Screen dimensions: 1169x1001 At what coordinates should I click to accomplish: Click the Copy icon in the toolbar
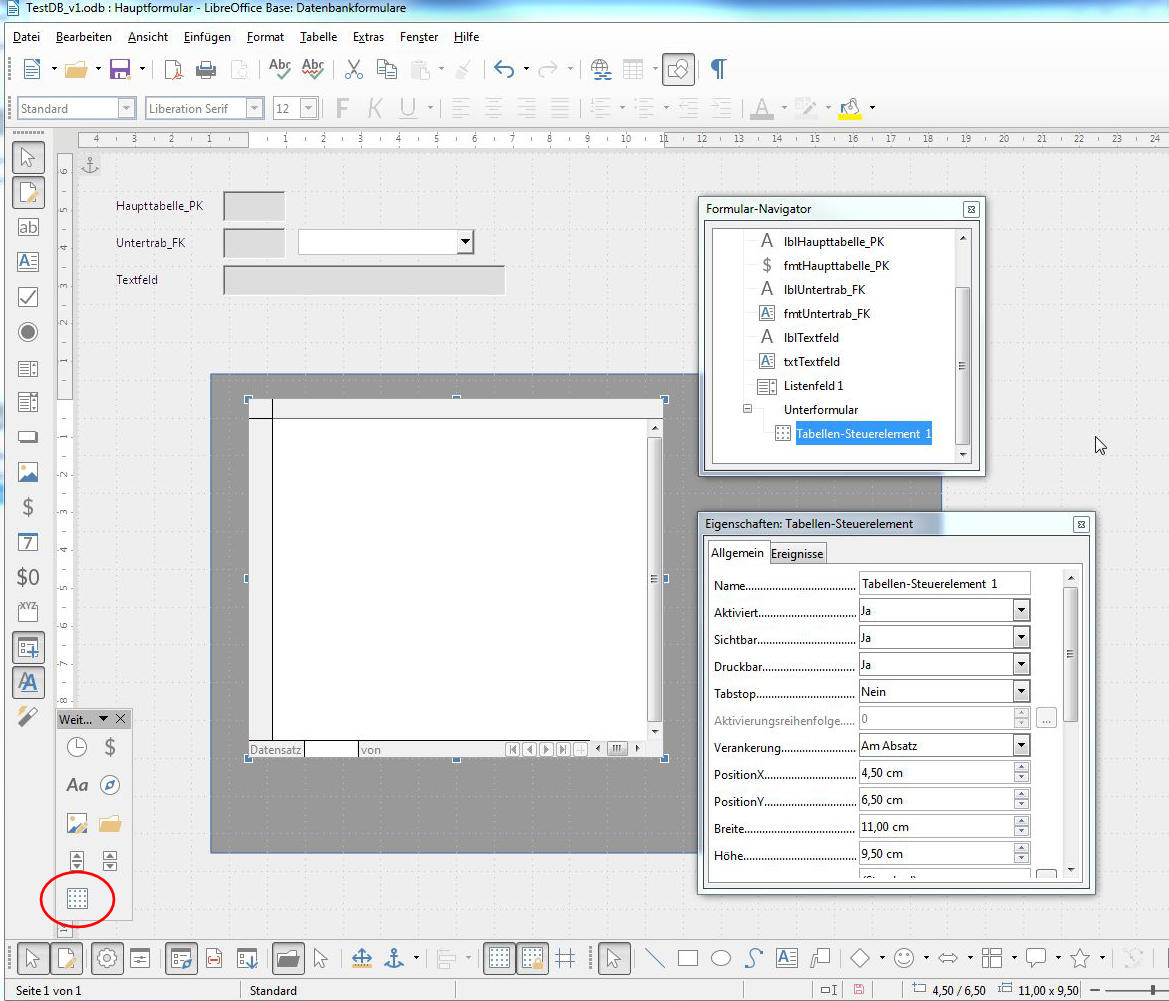click(386, 69)
